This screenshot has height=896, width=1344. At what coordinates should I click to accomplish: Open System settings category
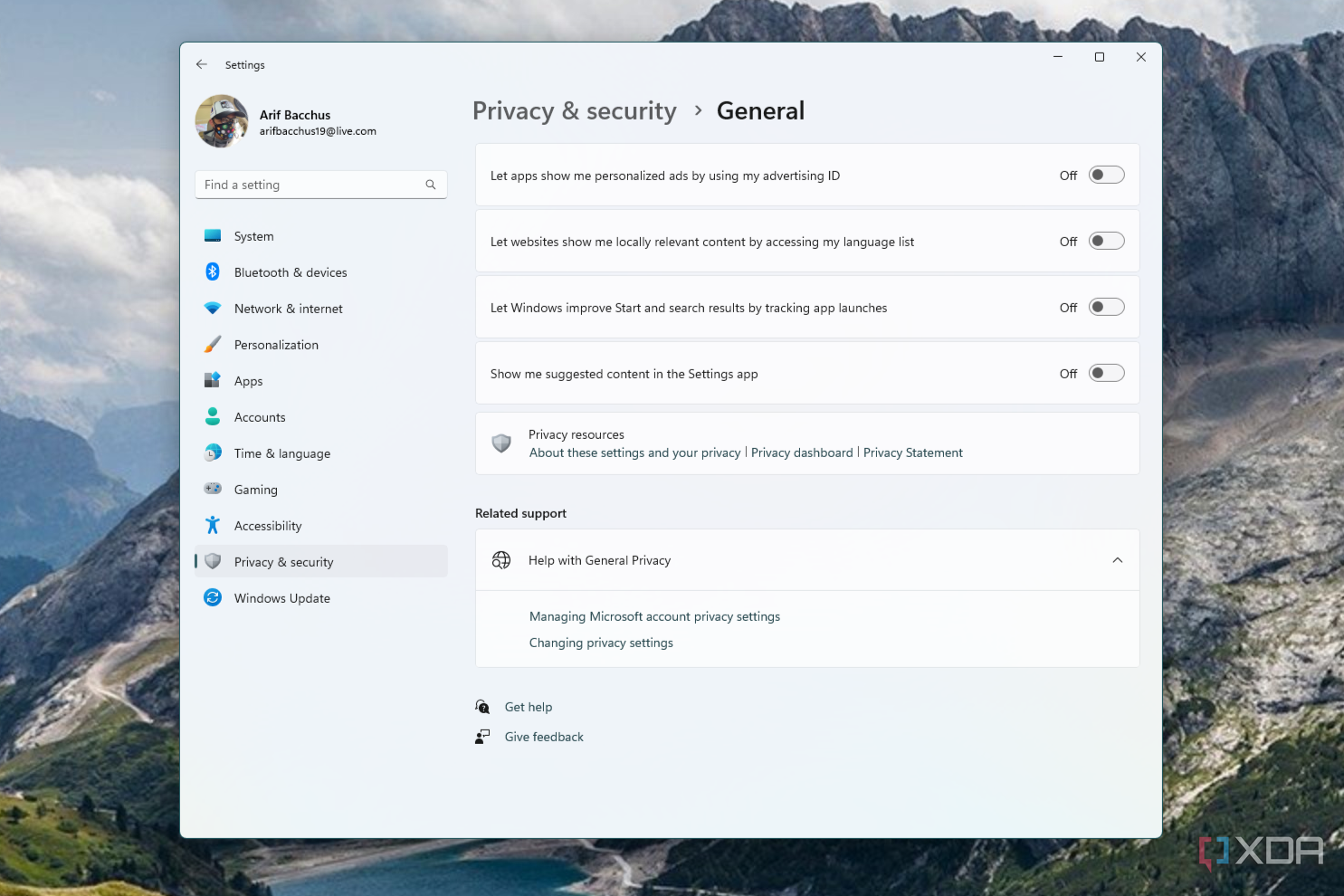pyautogui.click(x=320, y=236)
